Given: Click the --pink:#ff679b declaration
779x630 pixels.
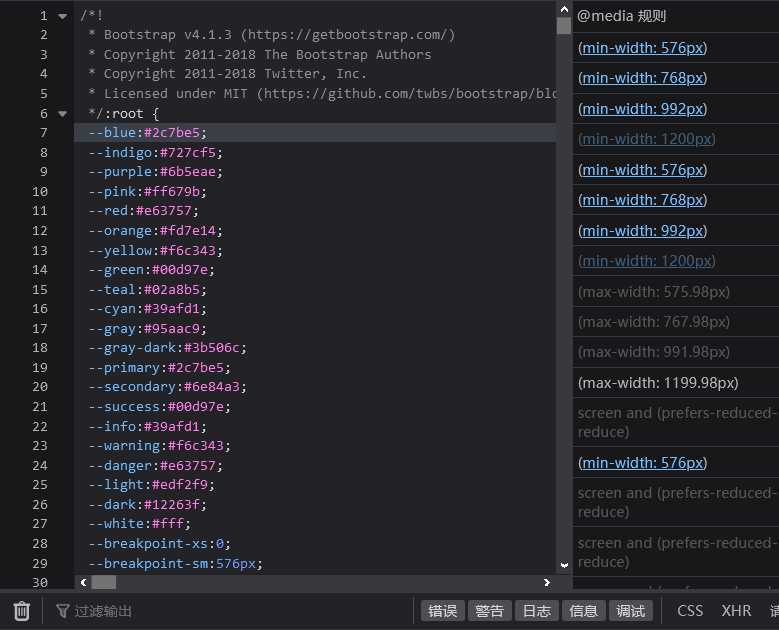Looking at the screenshot, I should click(148, 192).
